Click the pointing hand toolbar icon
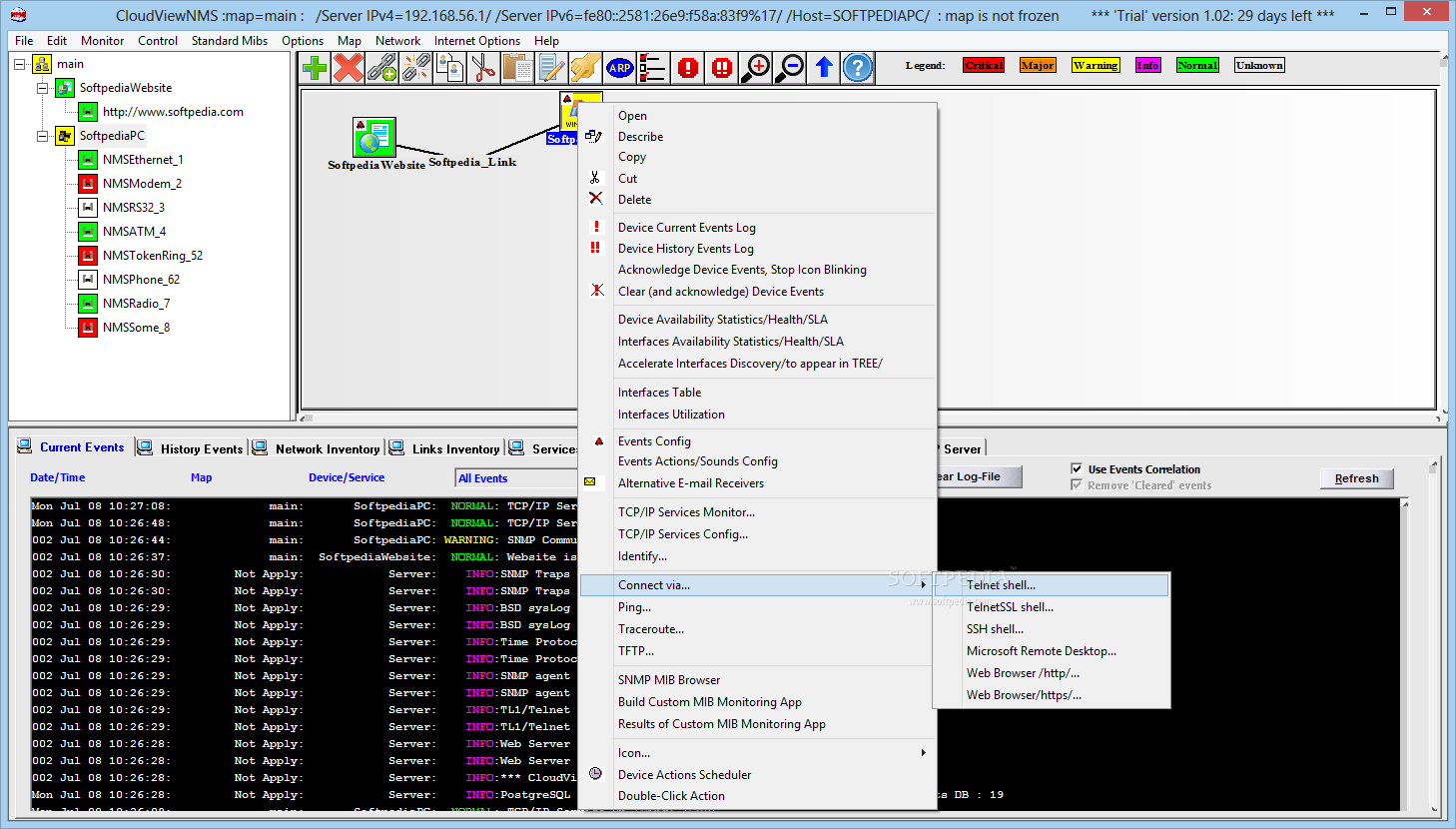1456x829 pixels. coord(586,68)
